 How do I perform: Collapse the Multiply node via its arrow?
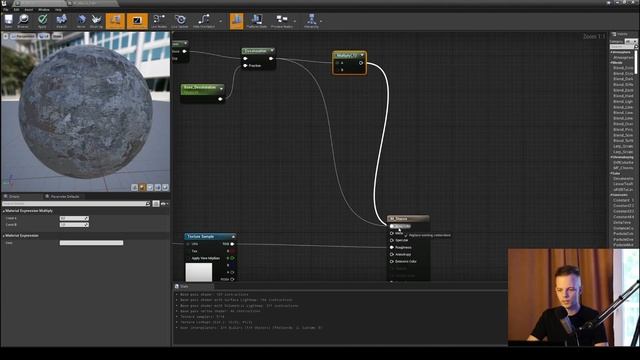tap(362, 55)
